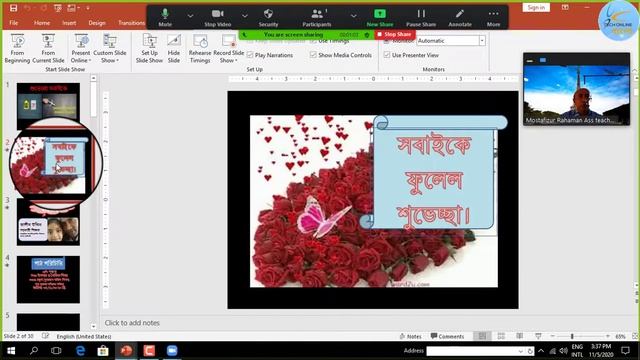Open Custom Slide Show menu

tap(109, 48)
